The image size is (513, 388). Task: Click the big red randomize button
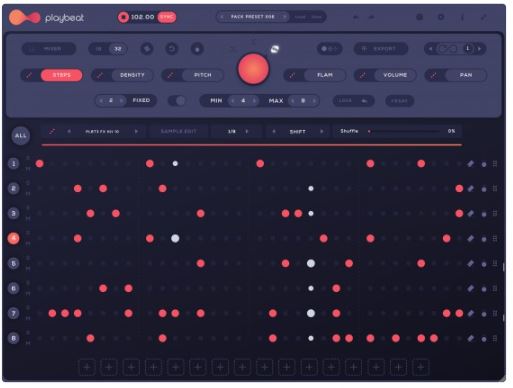pyautogui.click(x=253, y=69)
